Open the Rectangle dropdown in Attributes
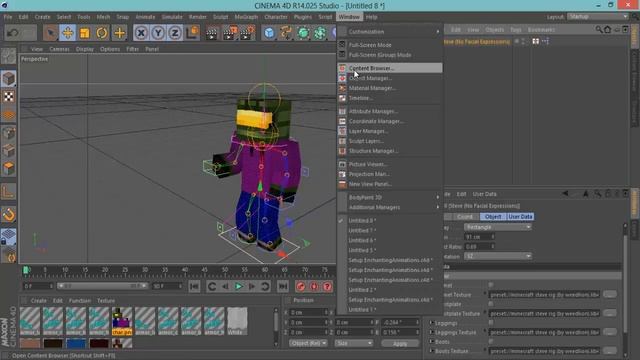640x360 pixels. 498,227
